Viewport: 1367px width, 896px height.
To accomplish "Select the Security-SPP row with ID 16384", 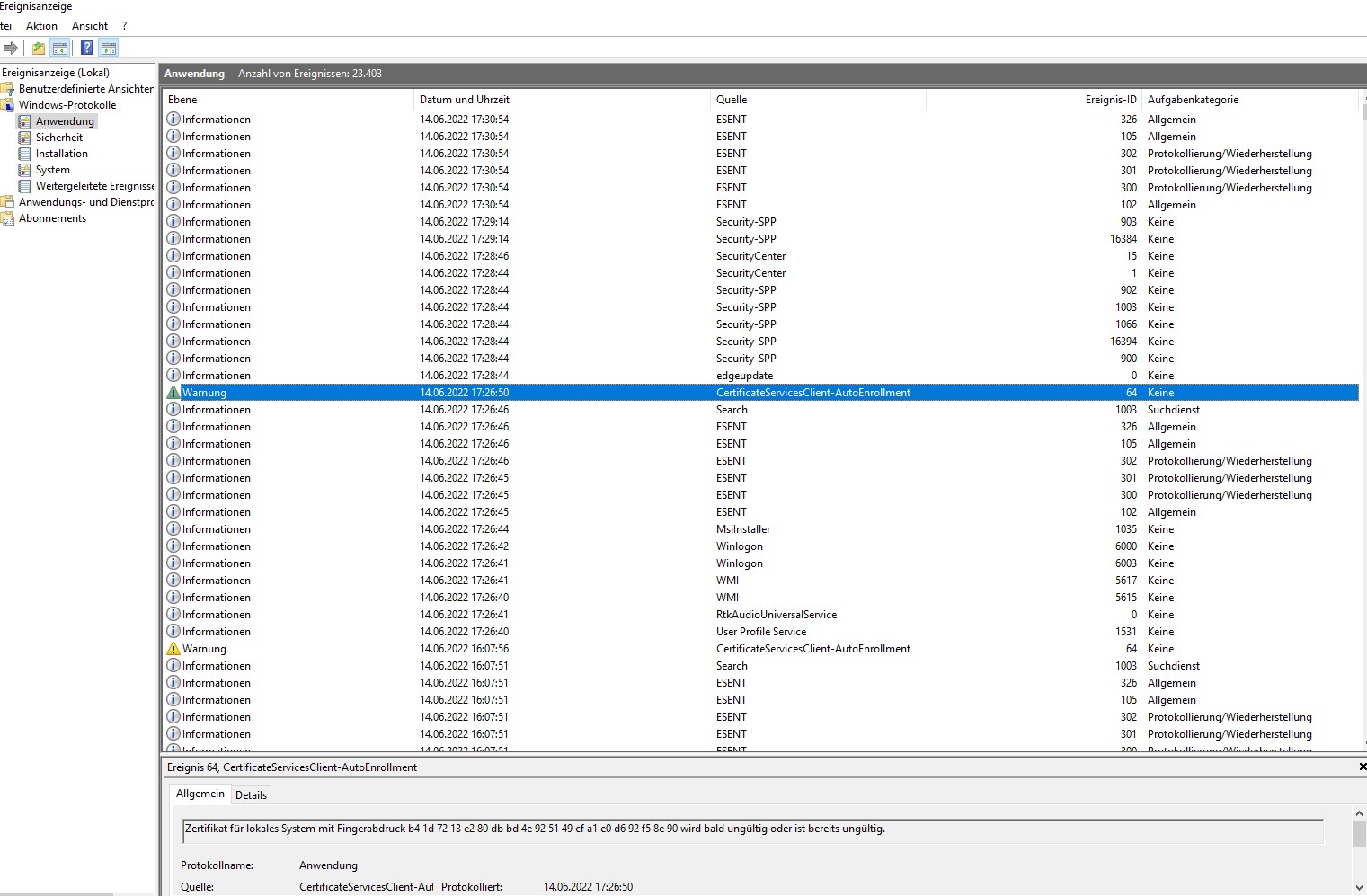I will (762, 239).
